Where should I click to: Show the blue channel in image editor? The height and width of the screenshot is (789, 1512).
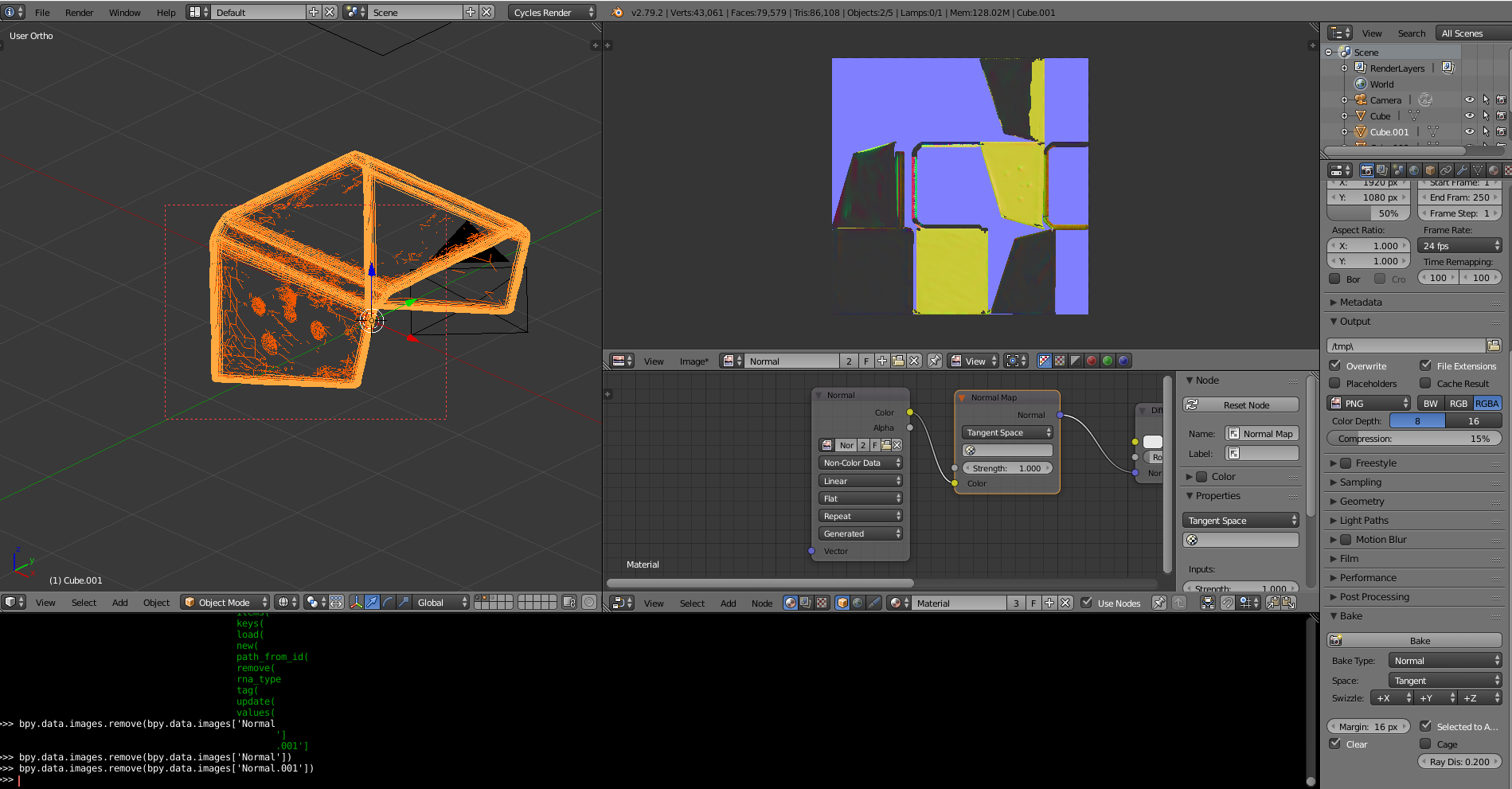pyautogui.click(x=1123, y=361)
